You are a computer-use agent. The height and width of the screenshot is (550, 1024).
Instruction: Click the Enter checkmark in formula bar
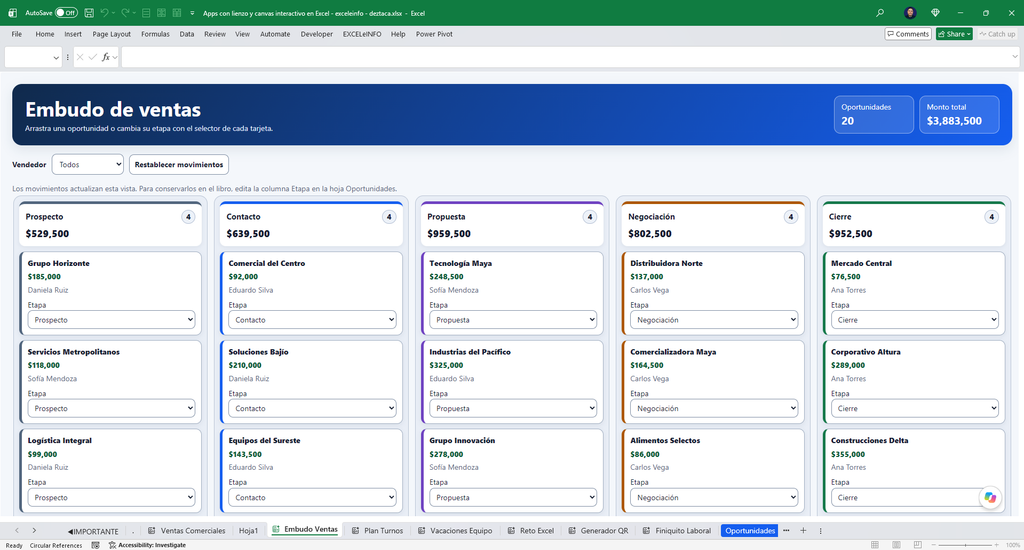(93, 57)
